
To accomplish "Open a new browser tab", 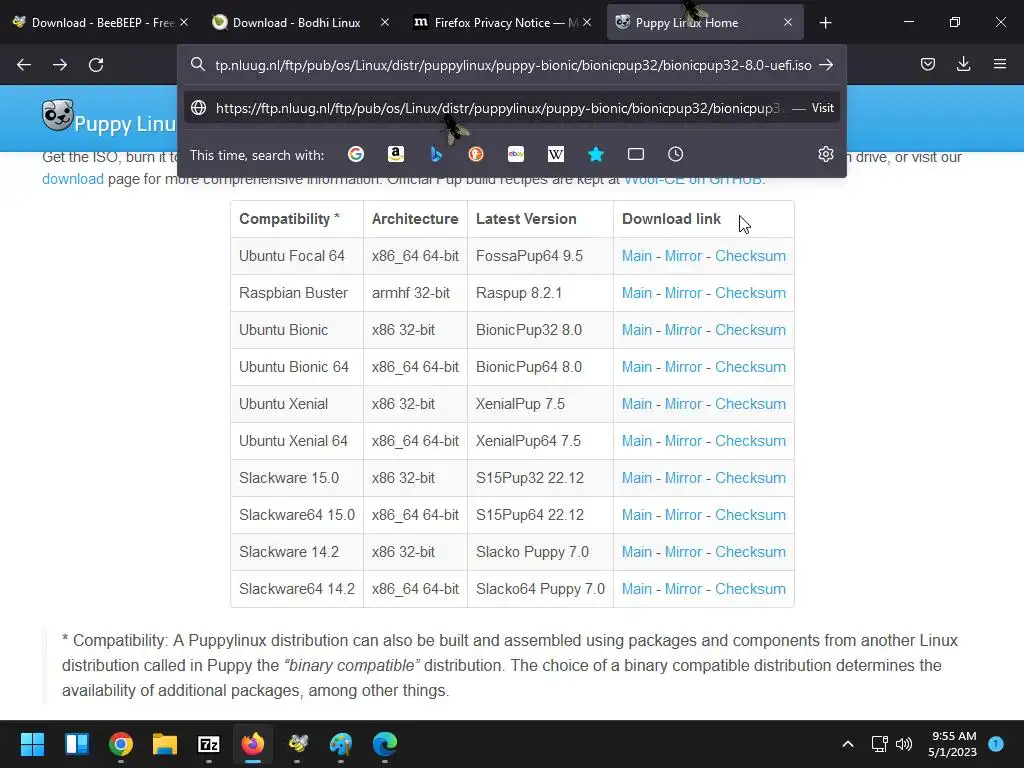I will (825, 23).
